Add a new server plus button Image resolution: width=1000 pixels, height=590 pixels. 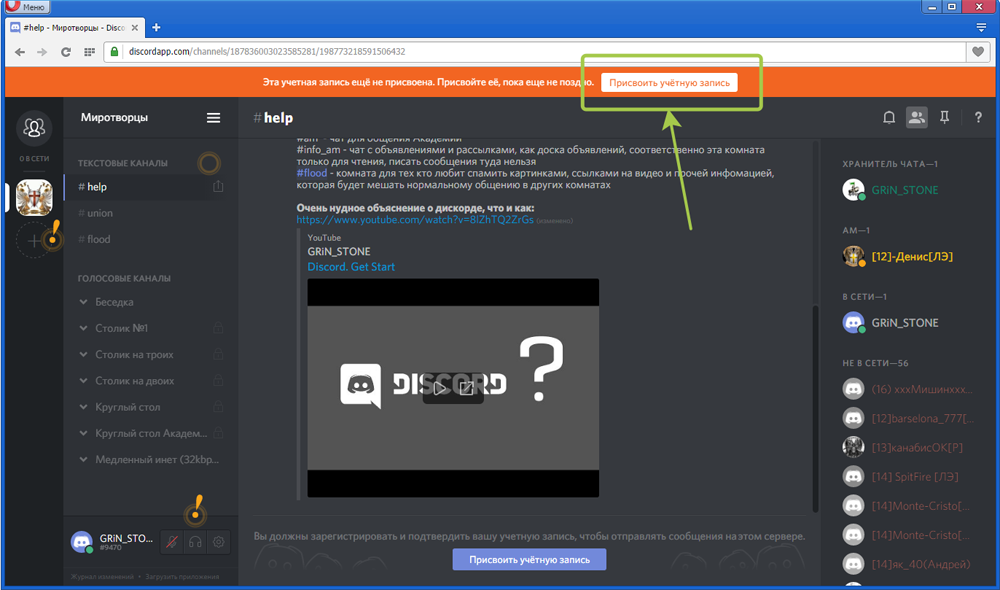pos(34,240)
